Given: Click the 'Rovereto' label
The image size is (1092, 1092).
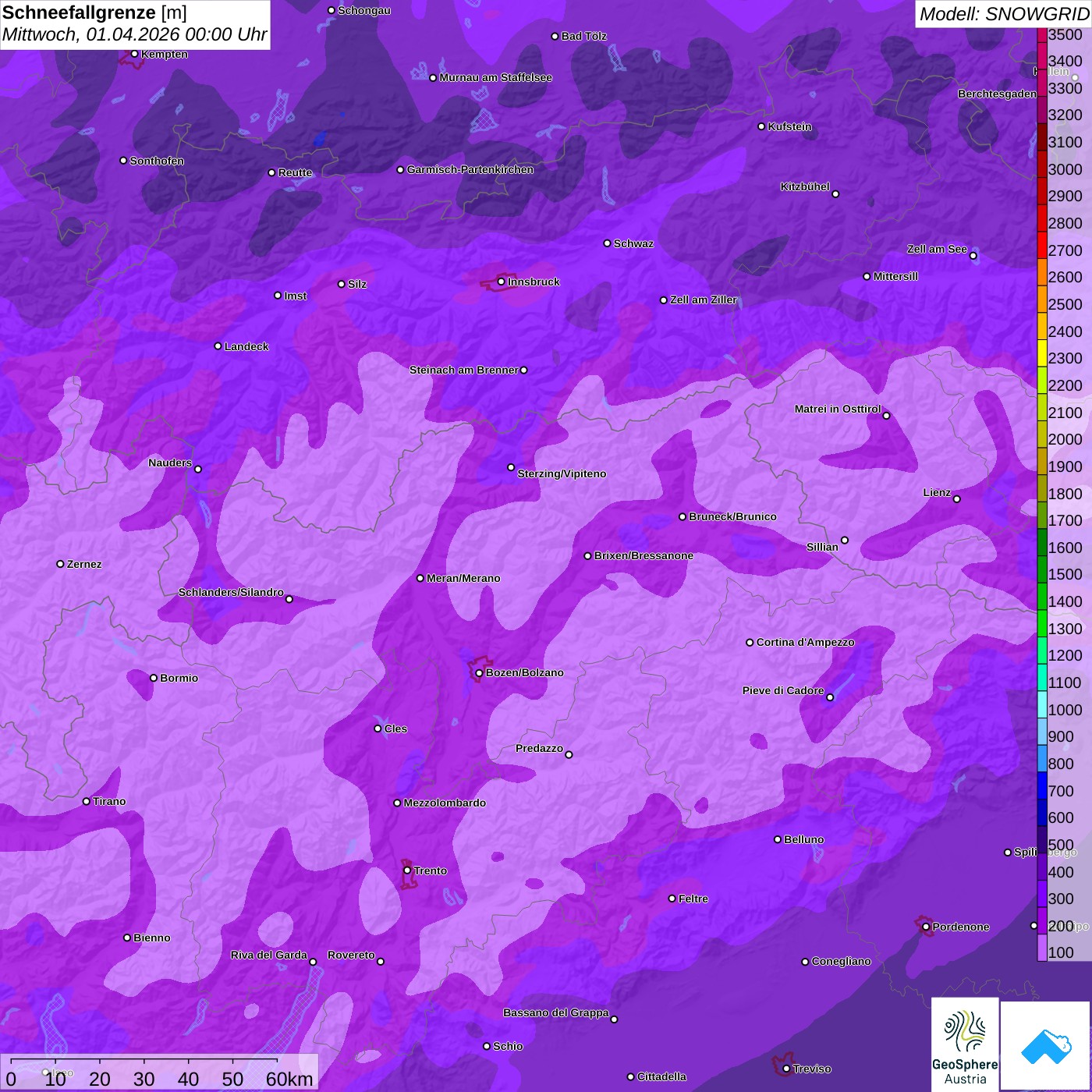Looking at the screenshot, I should 351,955.
